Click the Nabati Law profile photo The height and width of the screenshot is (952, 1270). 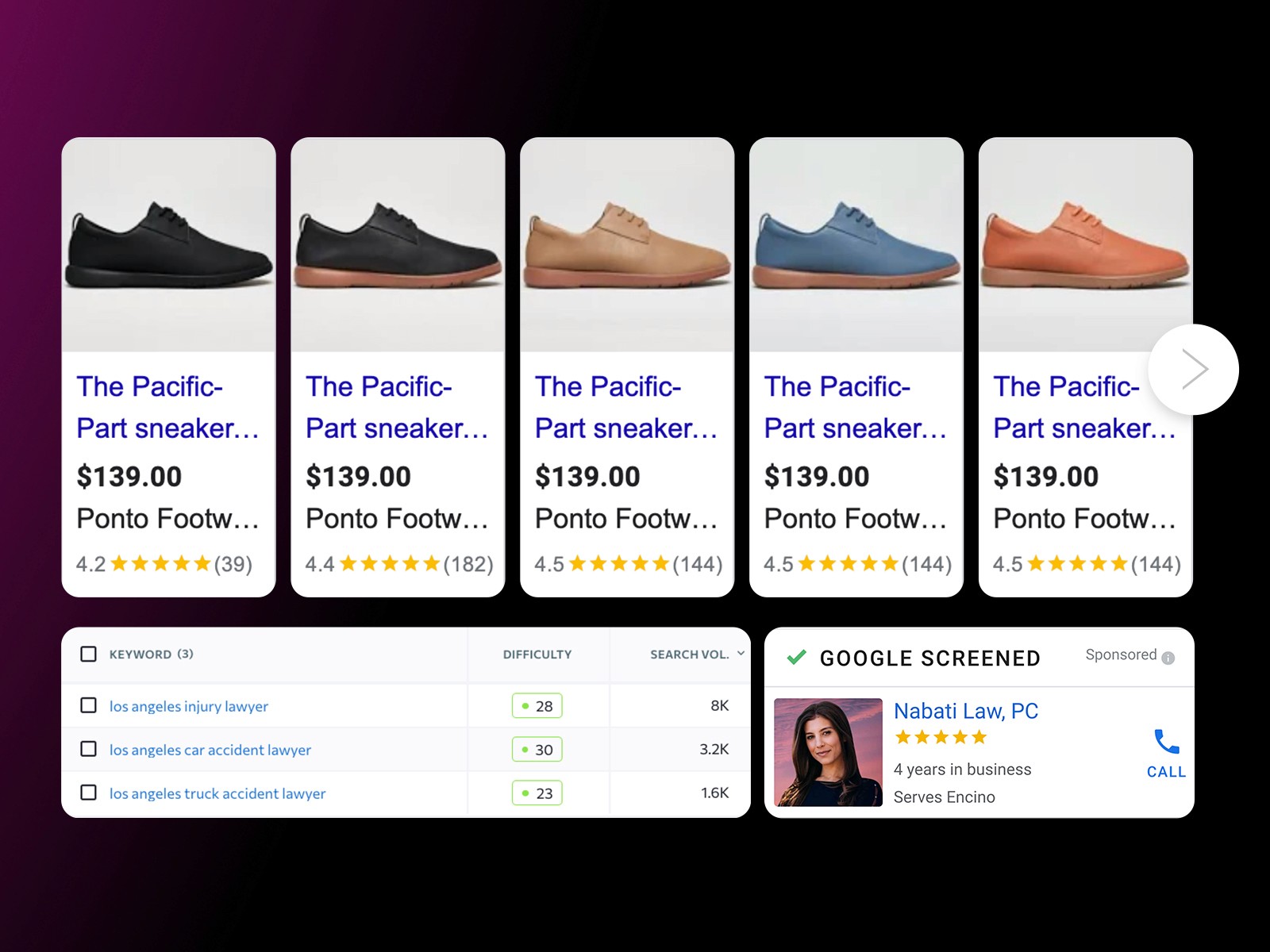[x=828, y=752]
